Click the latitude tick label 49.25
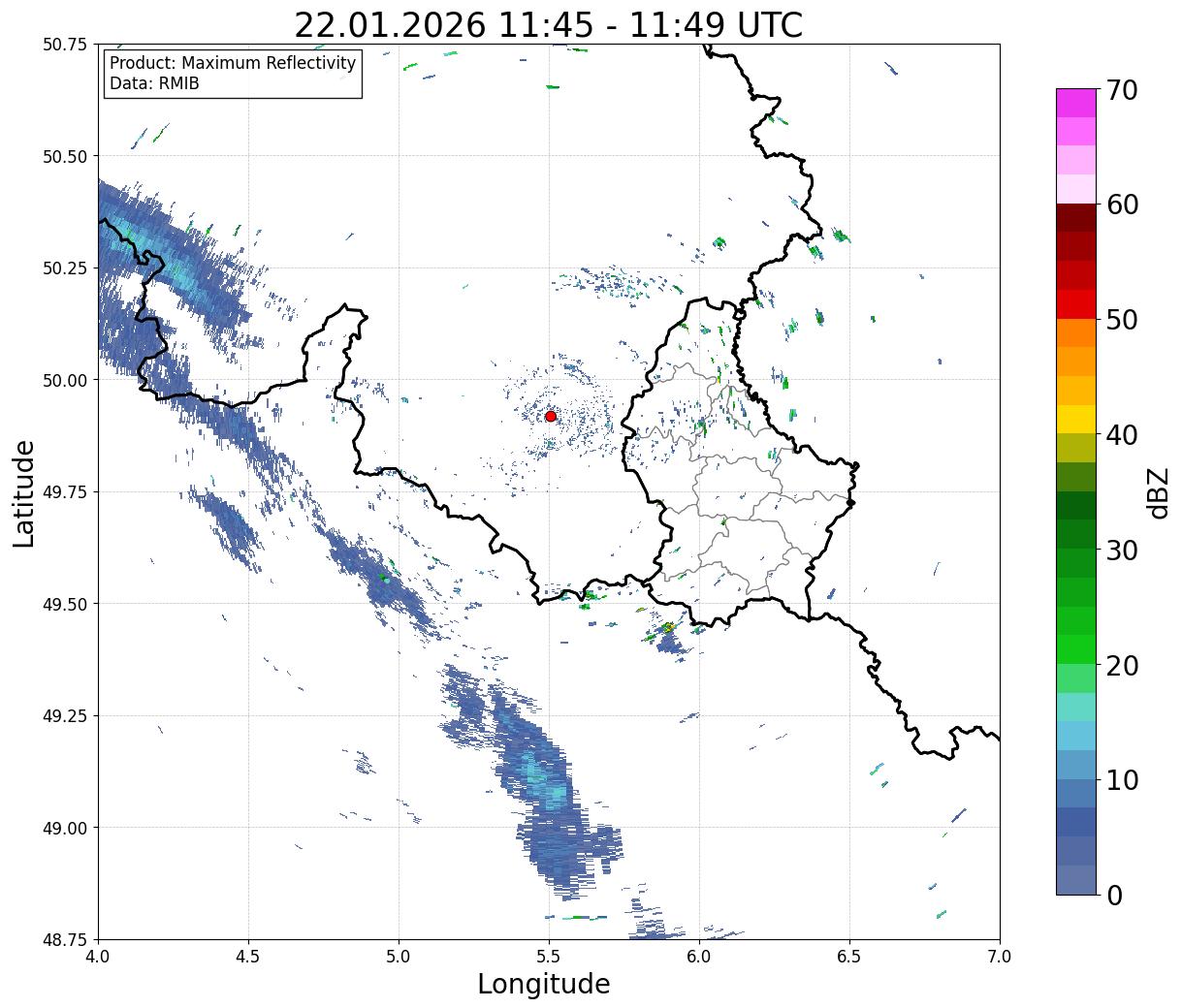The width and height of the screenshot is (1182, 1008). coord(65,716)
